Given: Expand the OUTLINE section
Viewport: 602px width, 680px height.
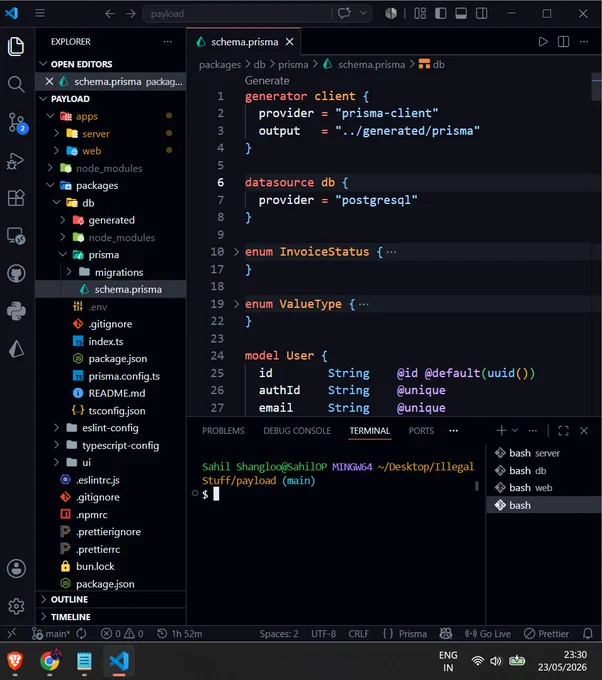Looking at the screenshot, I should pyautogui.click(x=43, y=599).
